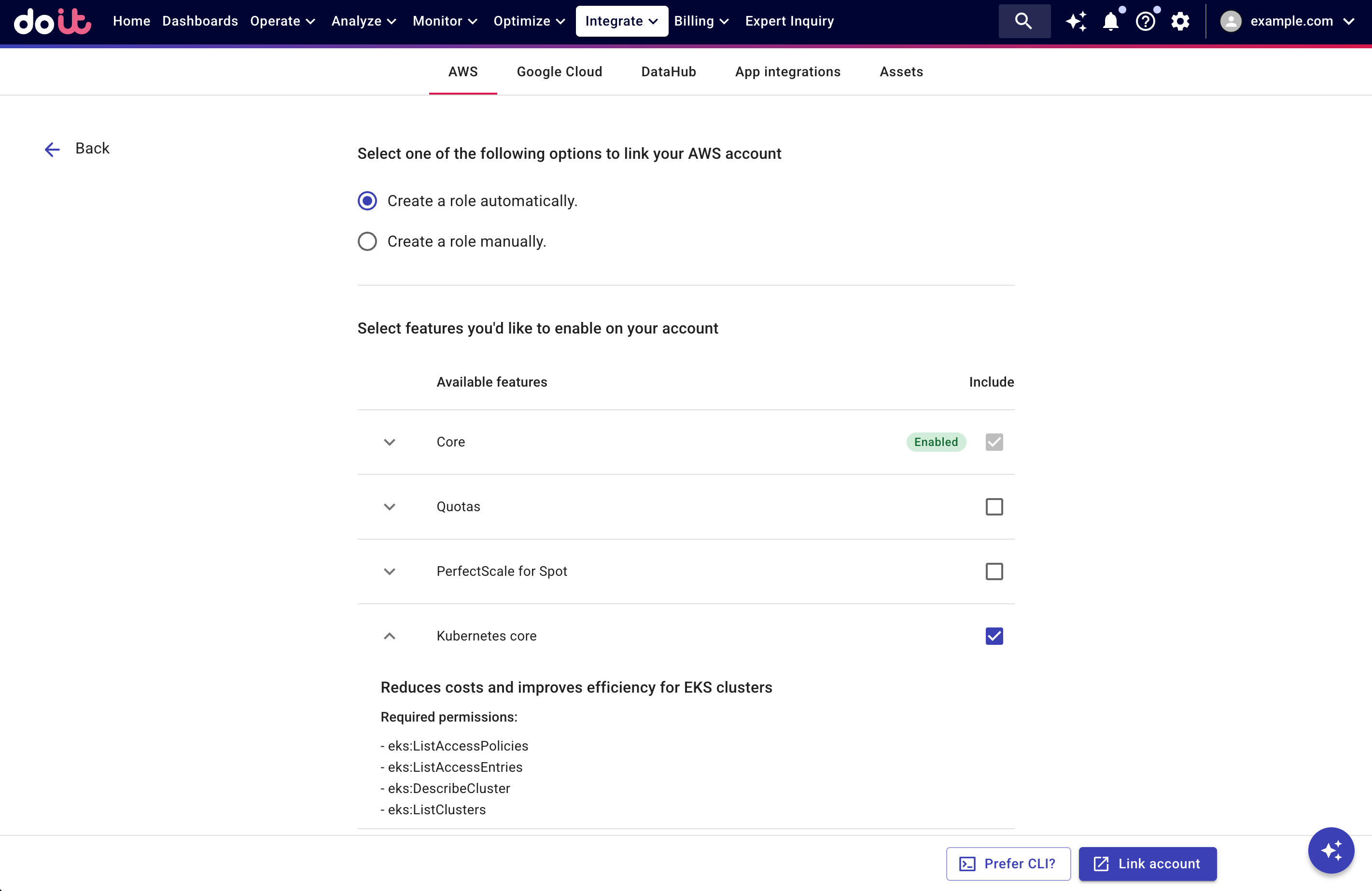Click the Core feature name
The image size is (1372, 891).
451,442
